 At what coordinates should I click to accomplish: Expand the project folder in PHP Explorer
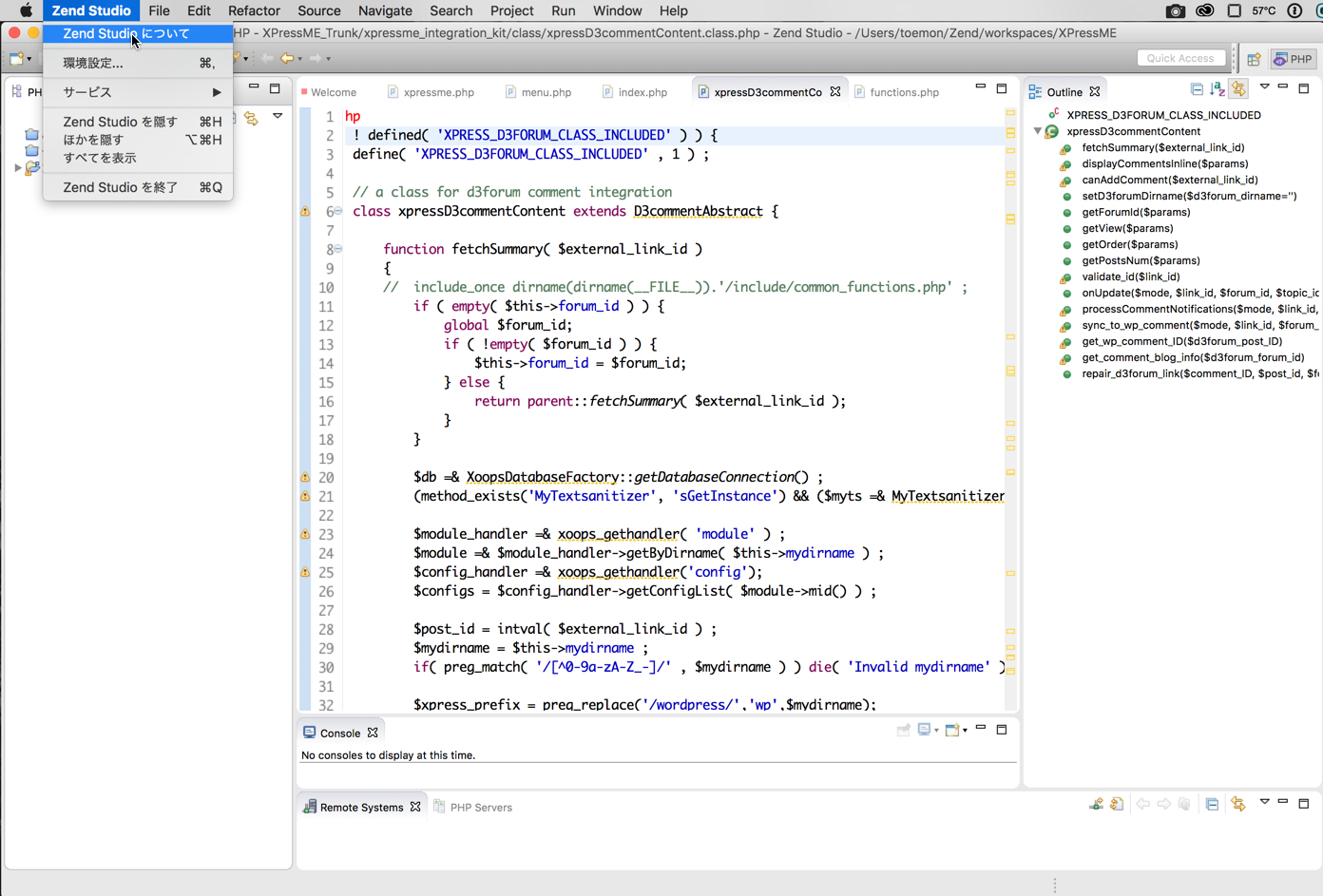18,168
